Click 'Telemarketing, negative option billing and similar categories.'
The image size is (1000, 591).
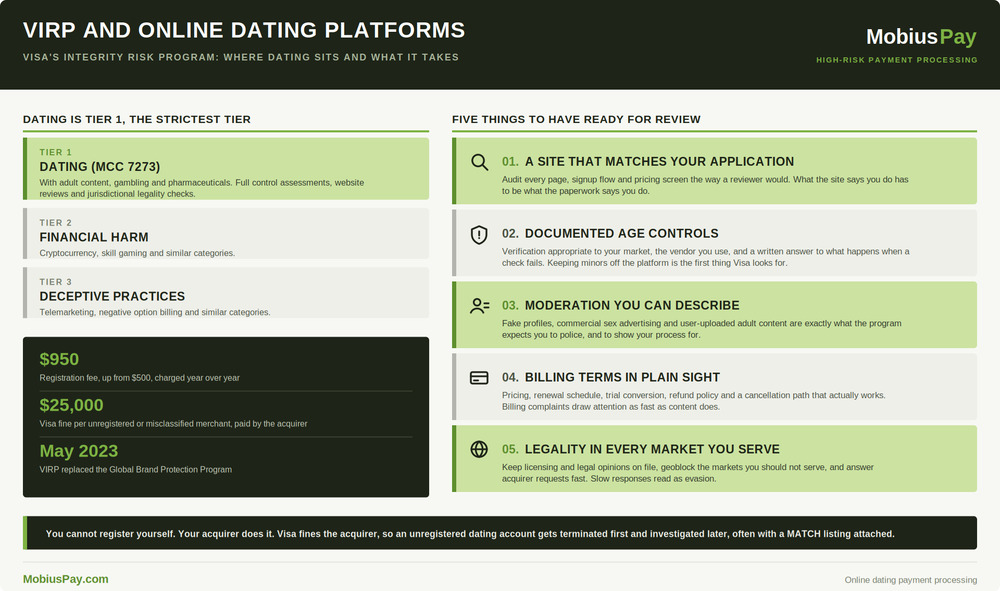click(155, 312)
